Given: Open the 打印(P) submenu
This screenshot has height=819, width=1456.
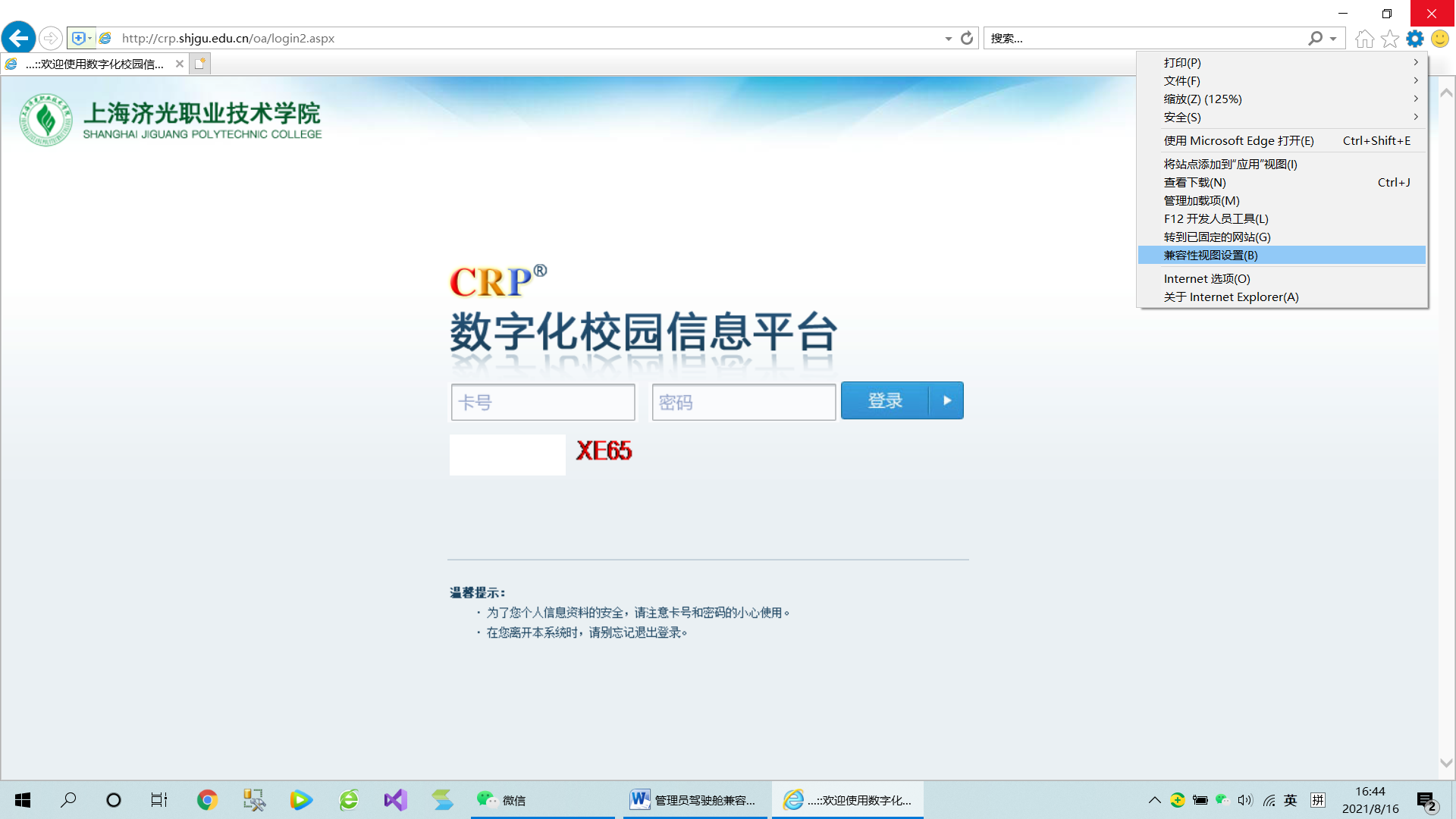Looking at the screenshot, I should (x=1282, y=63).
